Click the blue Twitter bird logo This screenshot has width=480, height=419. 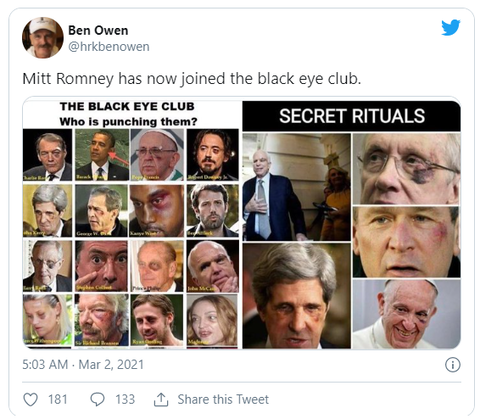pos(451,27)
